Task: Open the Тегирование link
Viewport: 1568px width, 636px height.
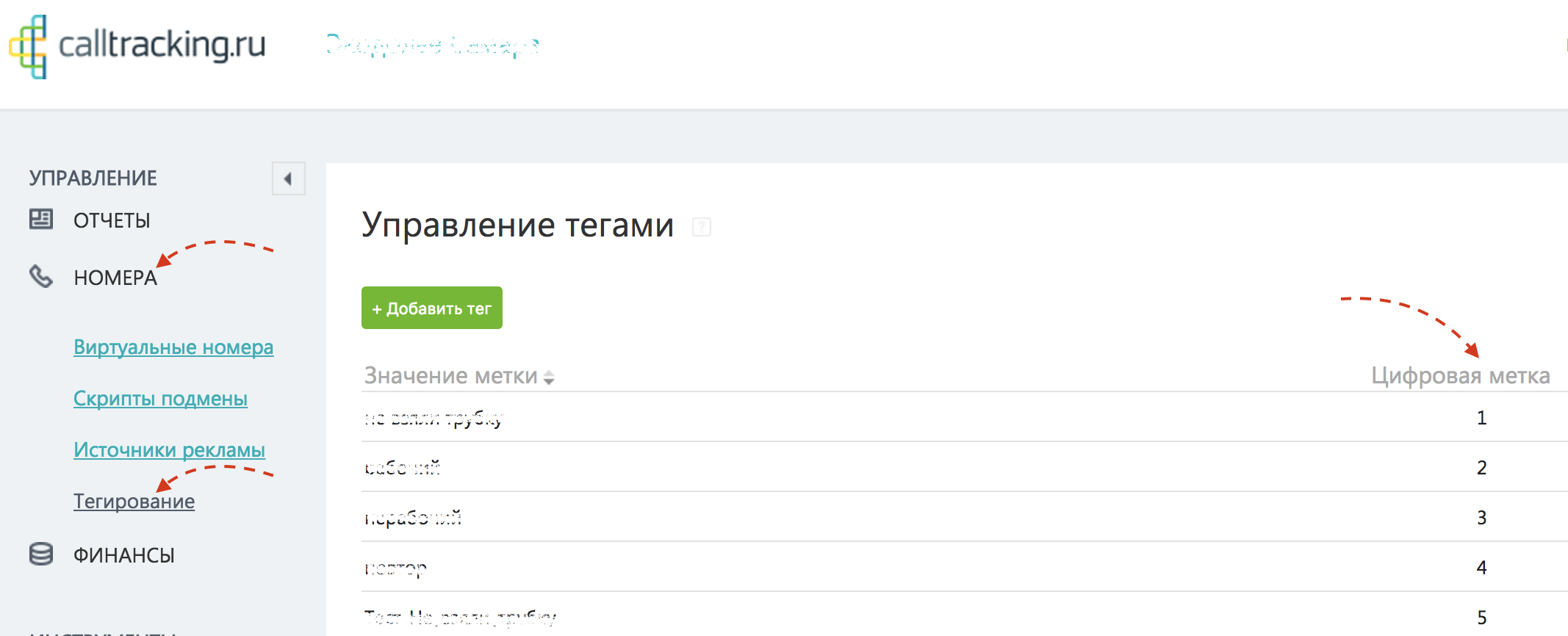Action: click(134, 502)
